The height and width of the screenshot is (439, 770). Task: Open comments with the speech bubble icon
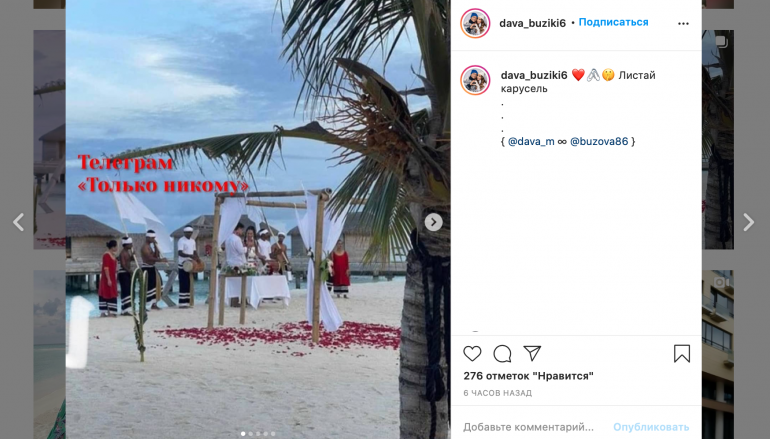click(502, 354)
